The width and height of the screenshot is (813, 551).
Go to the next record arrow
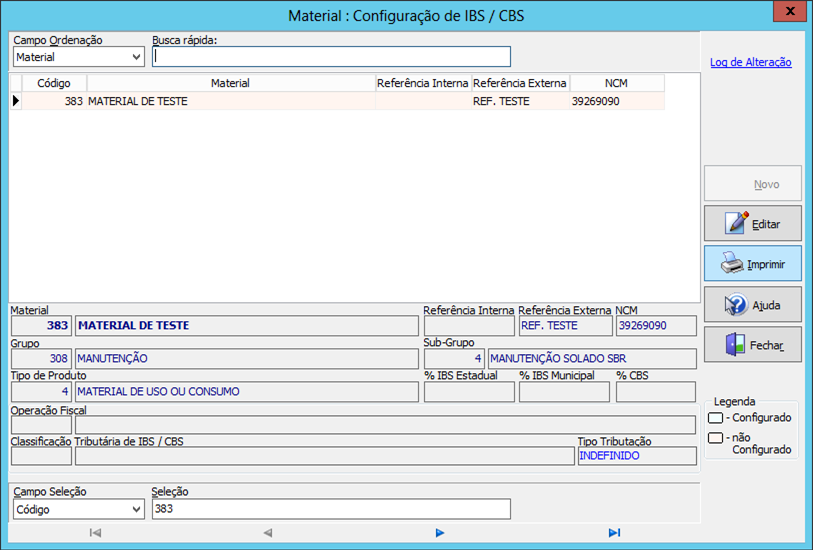click(x=440, y=533)
